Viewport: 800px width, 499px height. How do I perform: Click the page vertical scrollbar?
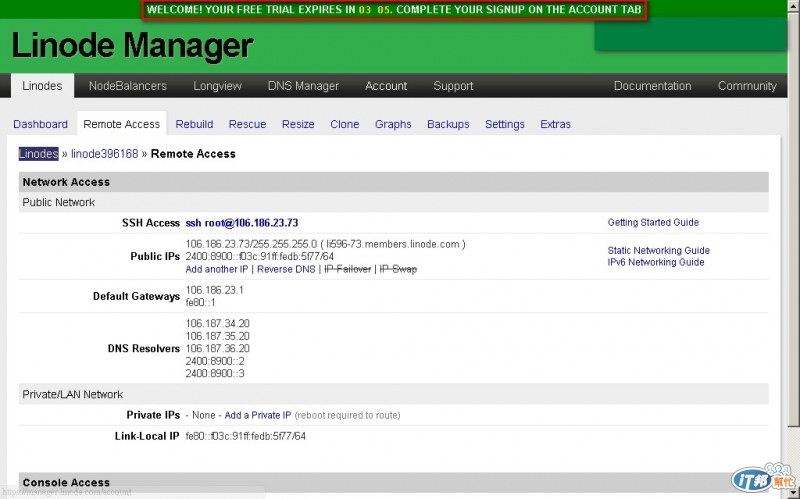click(x=793, y=219)
